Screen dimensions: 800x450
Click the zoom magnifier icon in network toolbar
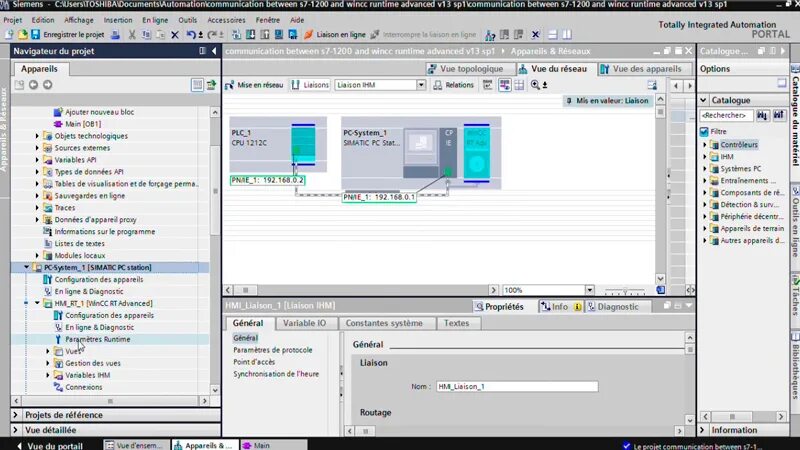pyautogui.click(x=535, y=85)
